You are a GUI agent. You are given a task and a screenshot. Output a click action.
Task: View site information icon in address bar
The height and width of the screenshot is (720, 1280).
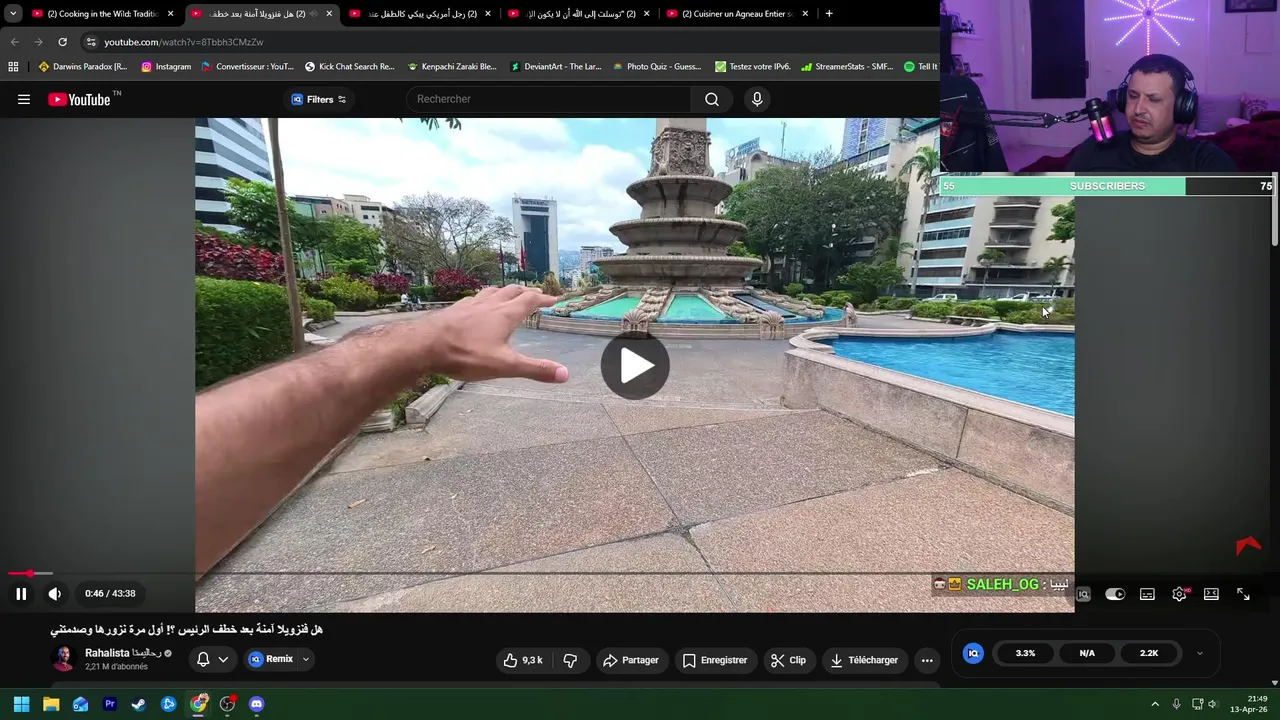pyautogui.click(x=91, y=42)
